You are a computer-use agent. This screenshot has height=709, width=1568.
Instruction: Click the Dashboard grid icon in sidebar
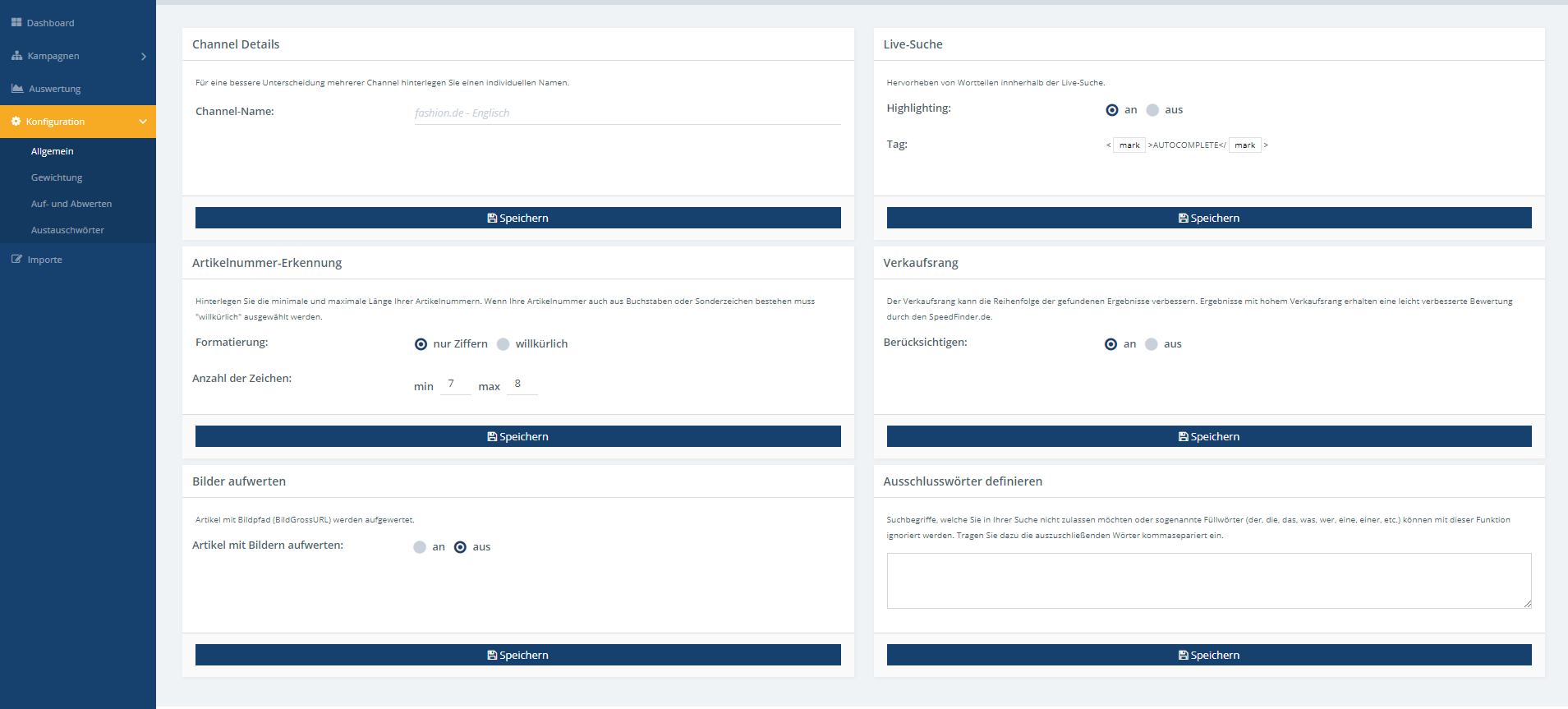tap(16, 23)
